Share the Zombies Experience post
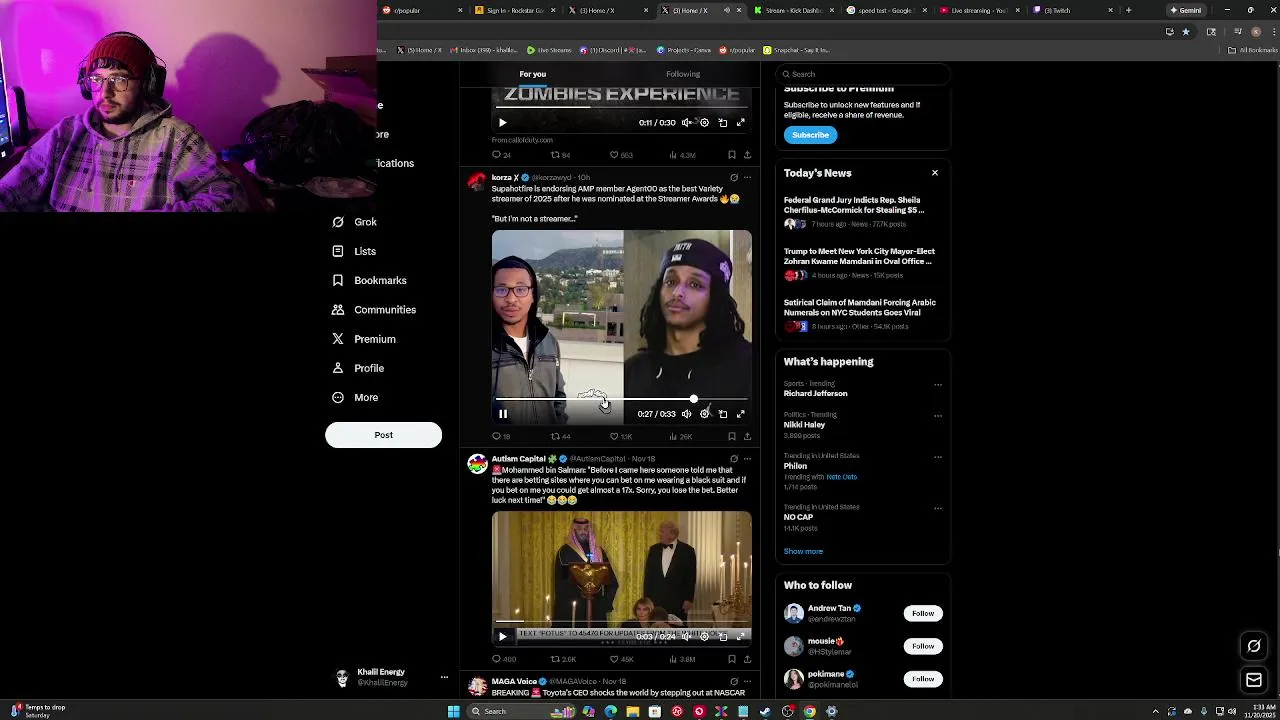The image size is (1280, 720). click(x=747, y=155)
